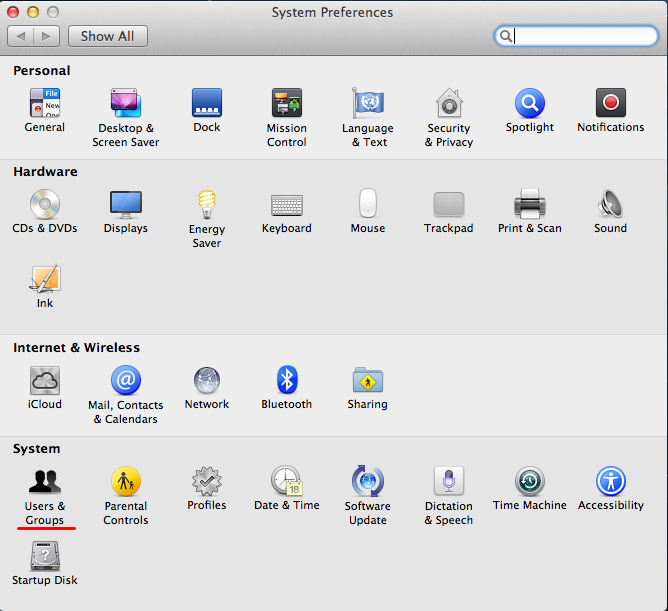Go forward using the right arrow button
668x611 pixels.
pyautogui.click(x=47, y=36)
